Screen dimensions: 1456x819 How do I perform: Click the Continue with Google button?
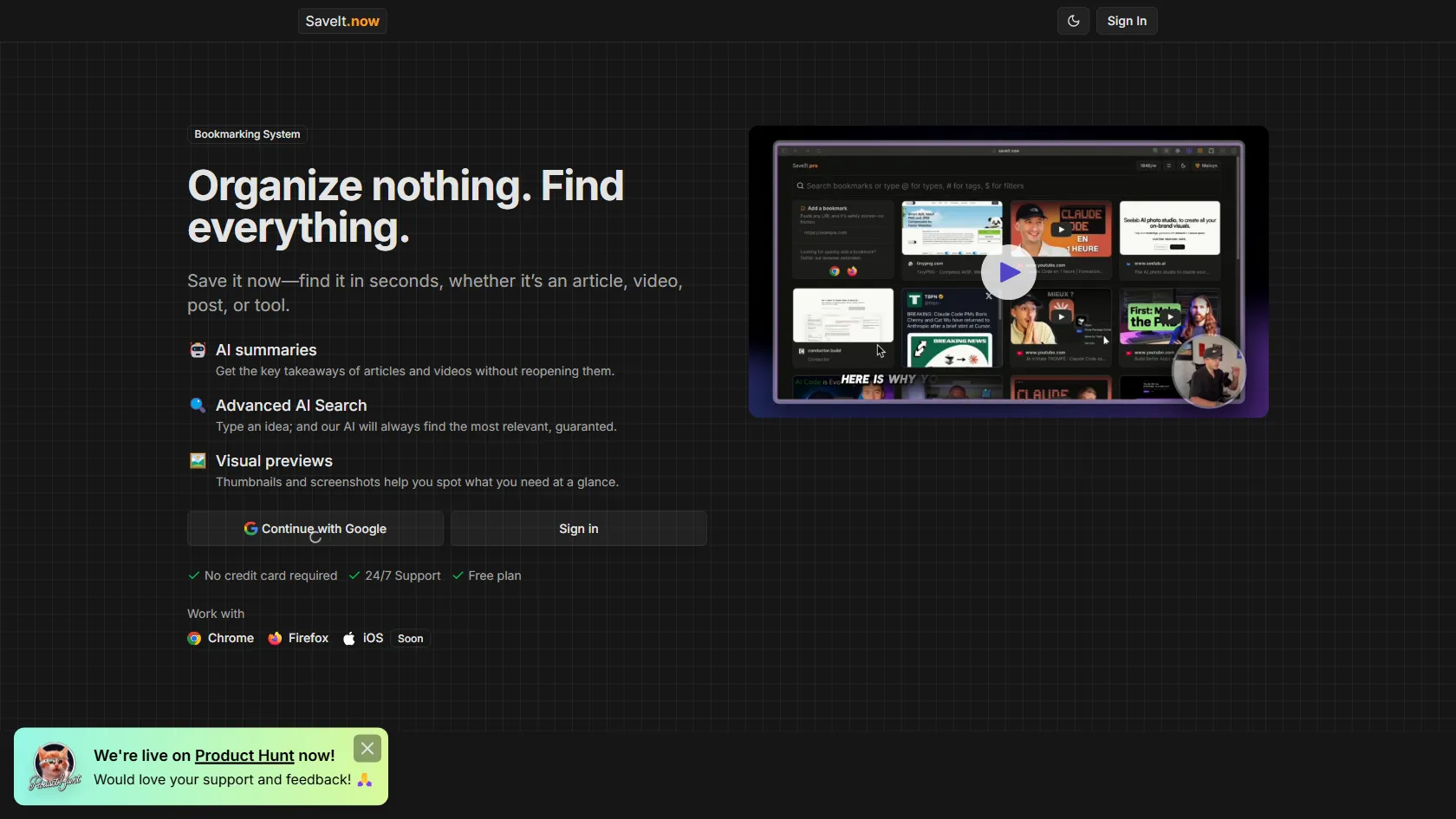315,529
